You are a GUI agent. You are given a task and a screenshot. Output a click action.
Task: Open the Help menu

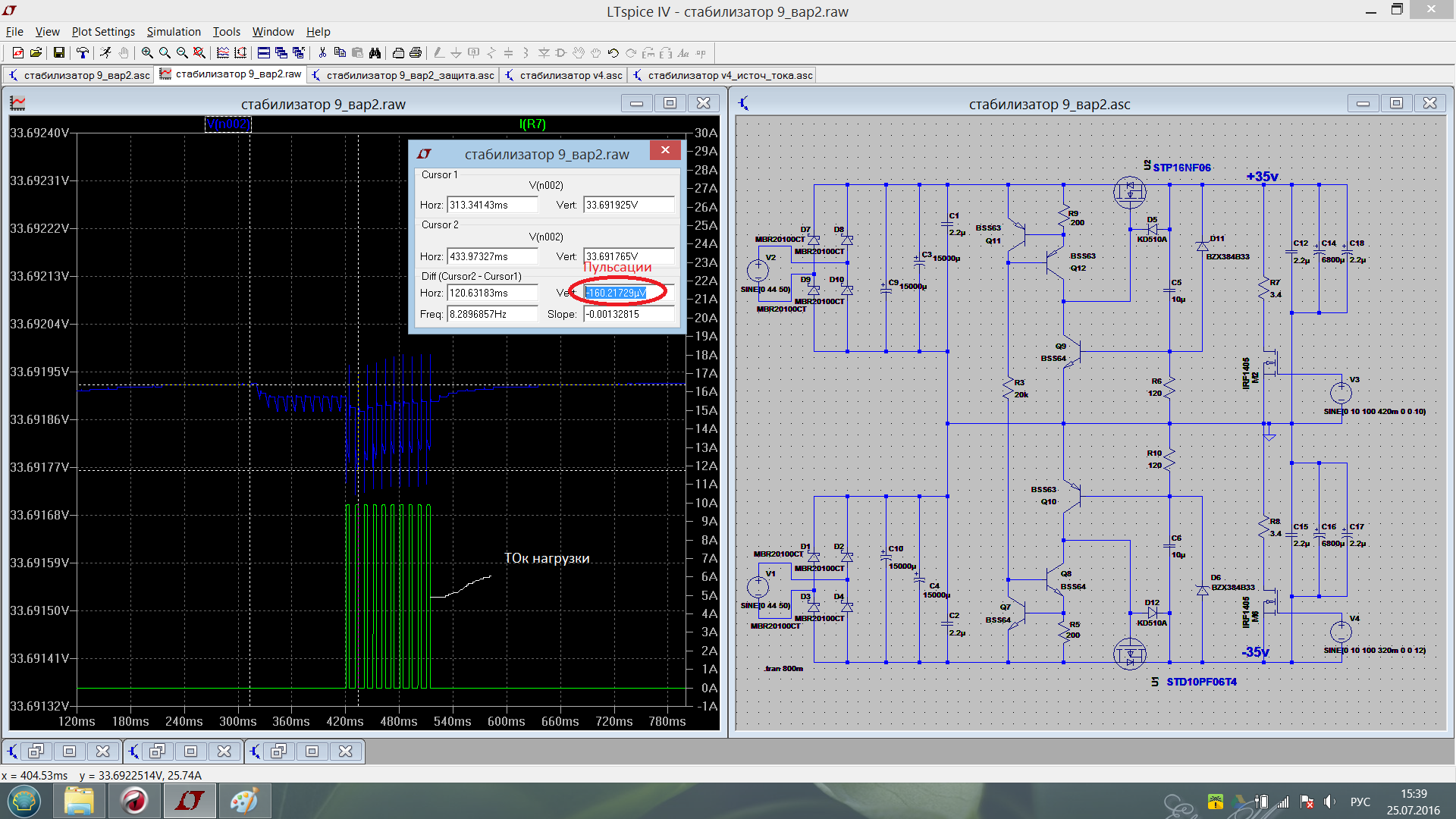[318, 32]
